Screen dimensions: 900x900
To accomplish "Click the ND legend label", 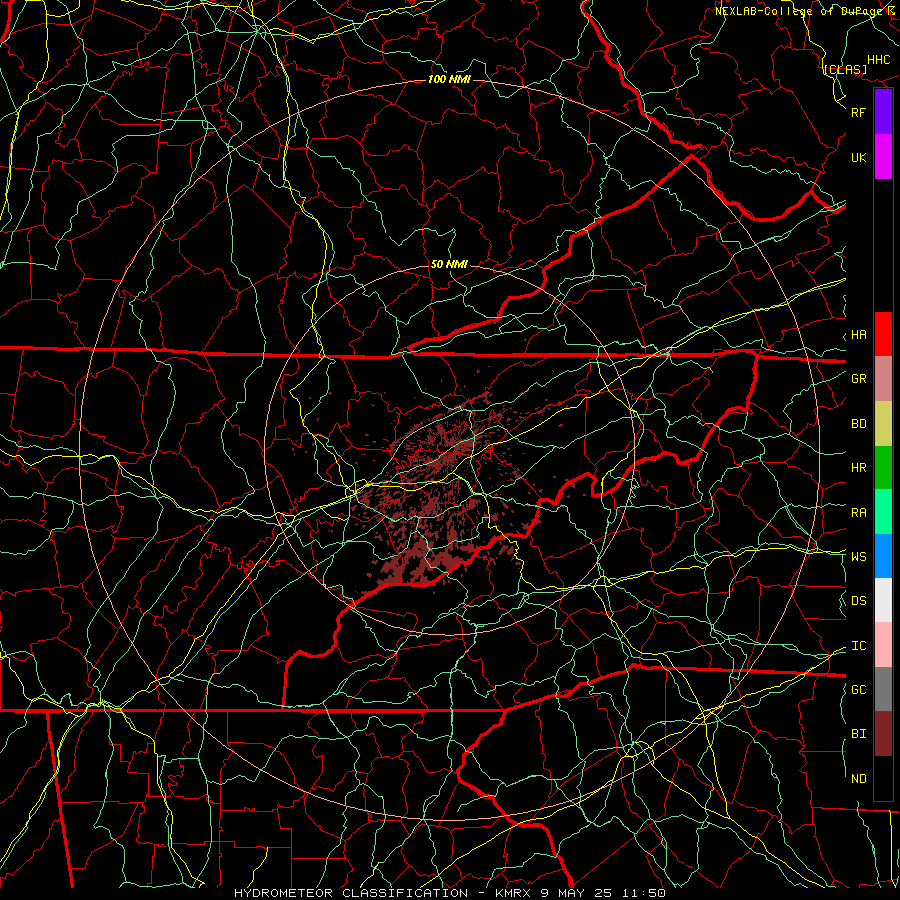I will (x=859, y=778).
